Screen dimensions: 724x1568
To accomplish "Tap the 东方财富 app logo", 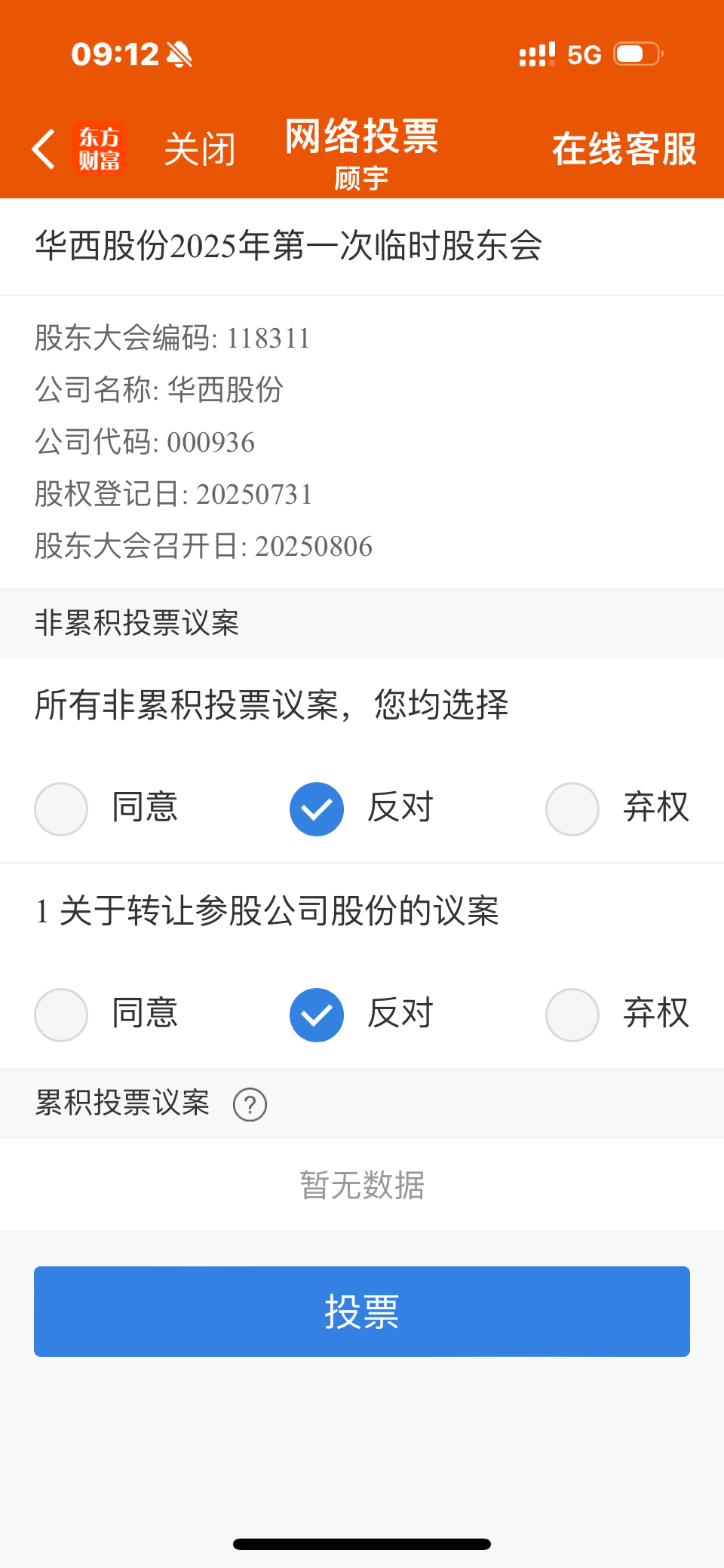I will pos(99,149).
